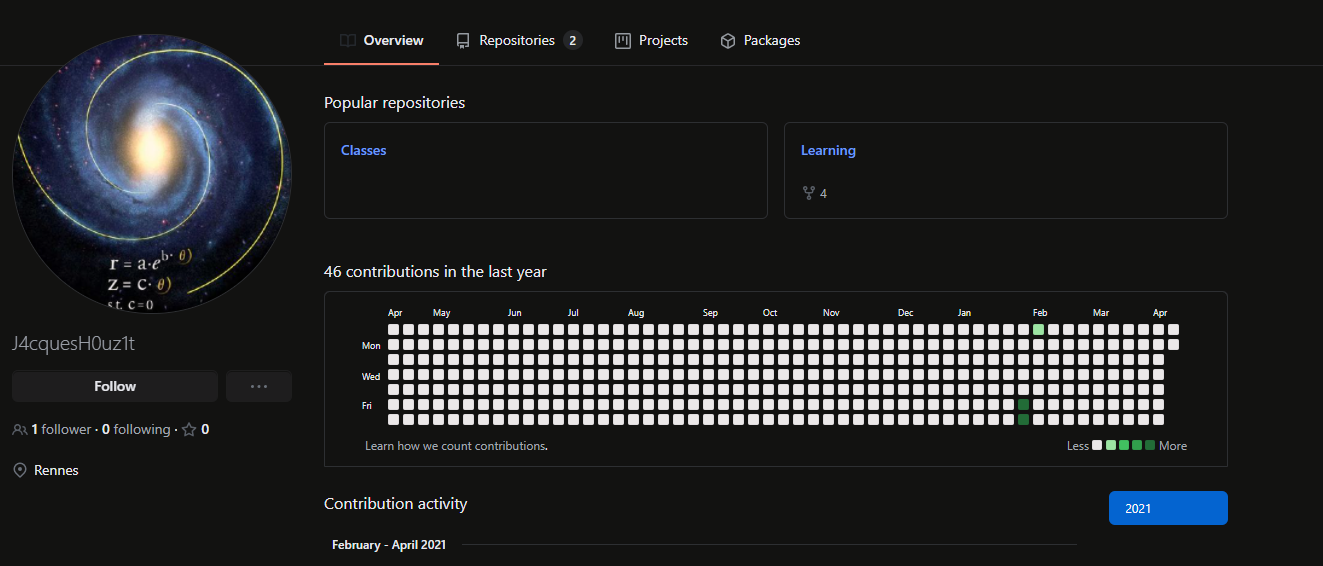1323x566 pixels.
Task: Click the fork icon on the Learning card
Action: [808, 193]
